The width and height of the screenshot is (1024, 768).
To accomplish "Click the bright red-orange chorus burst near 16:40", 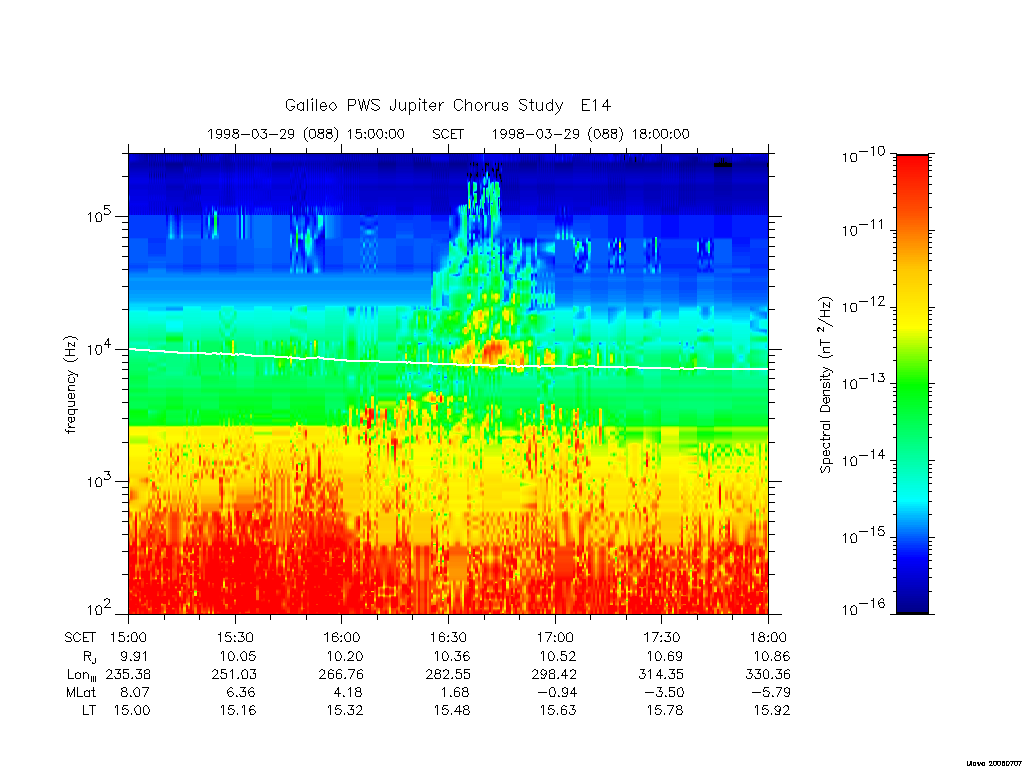I will coord(493,351).
